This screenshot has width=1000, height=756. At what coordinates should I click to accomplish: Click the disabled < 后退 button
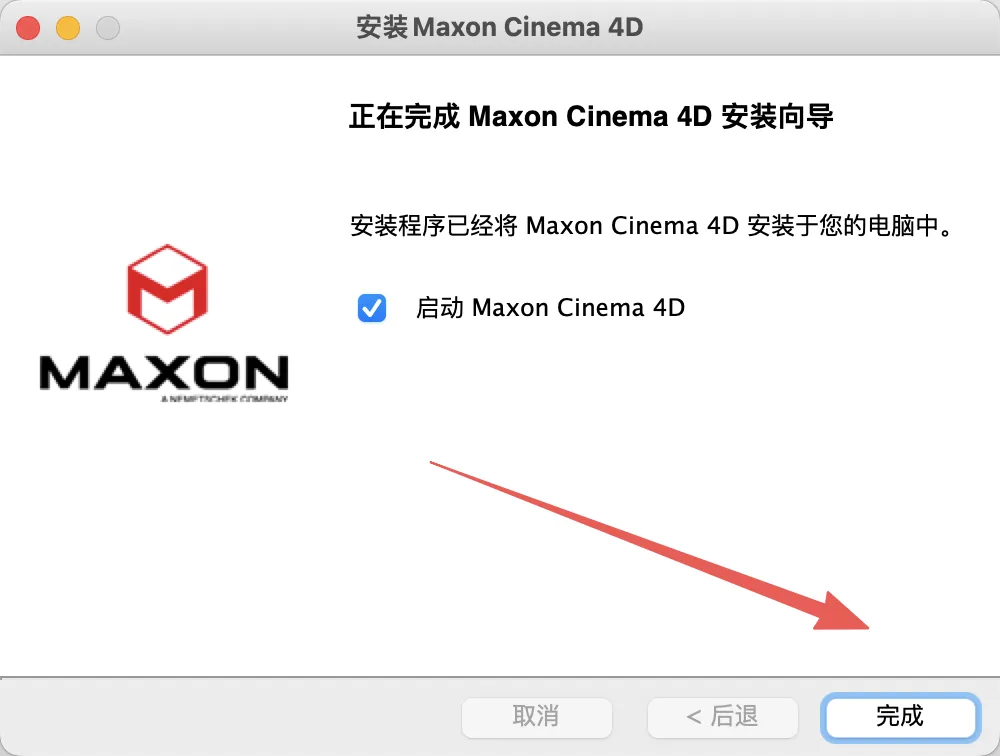click(723, 717)
